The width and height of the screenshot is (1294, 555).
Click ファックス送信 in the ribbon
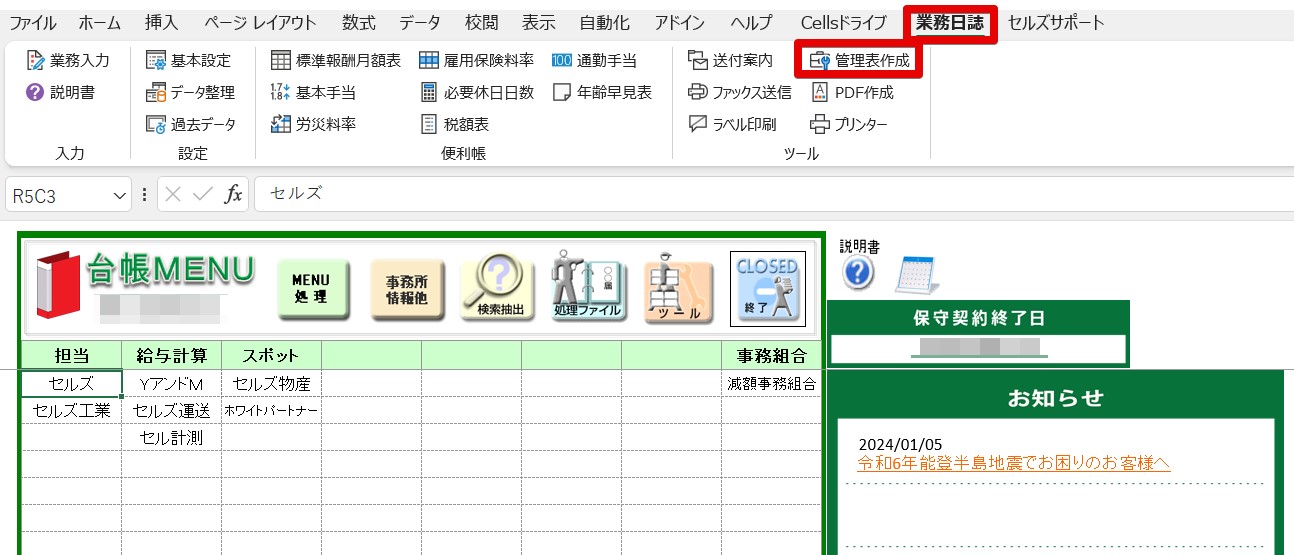(x=740, y=92)
